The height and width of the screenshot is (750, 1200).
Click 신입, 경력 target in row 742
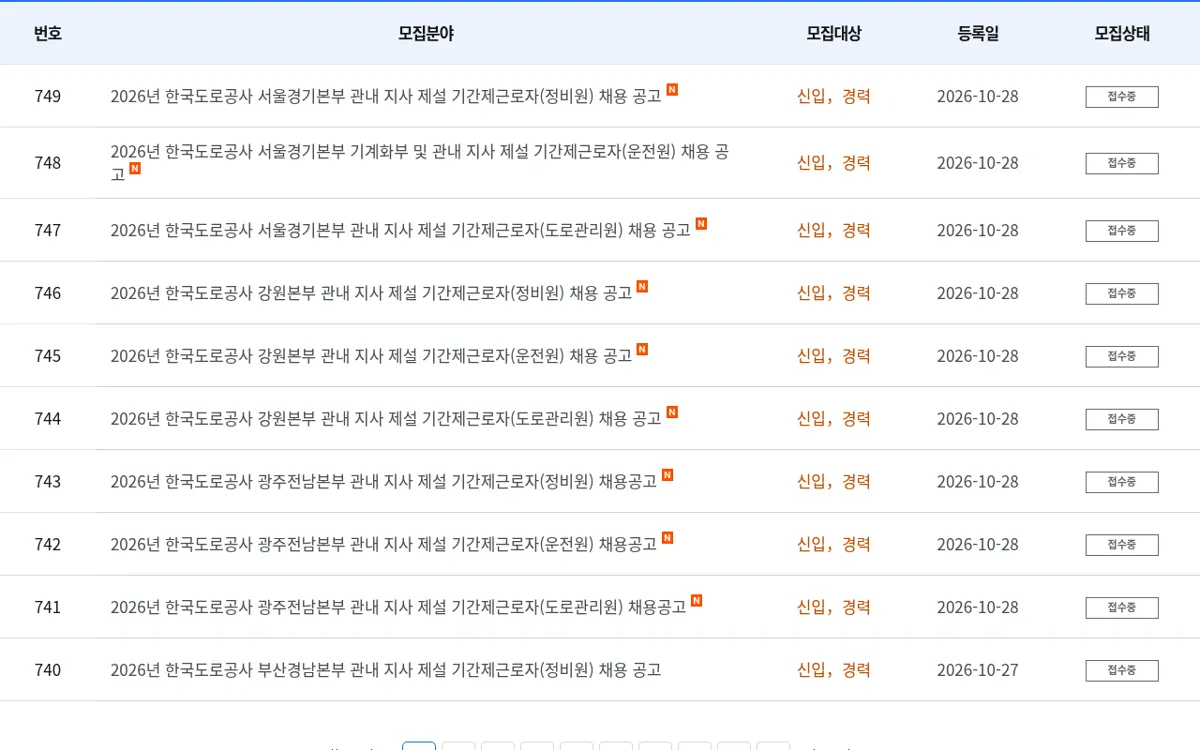[x=834, y=545]
